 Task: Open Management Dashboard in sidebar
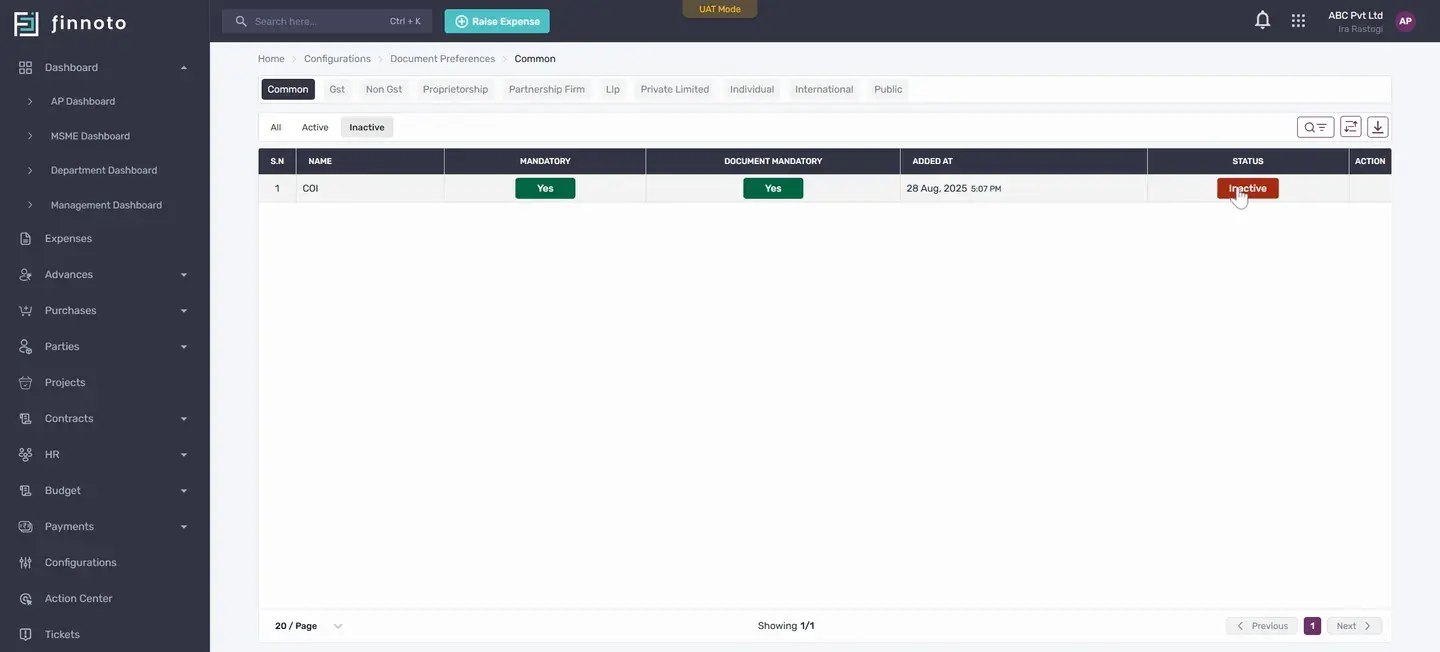pyautogui.click(x=106, y=205)
